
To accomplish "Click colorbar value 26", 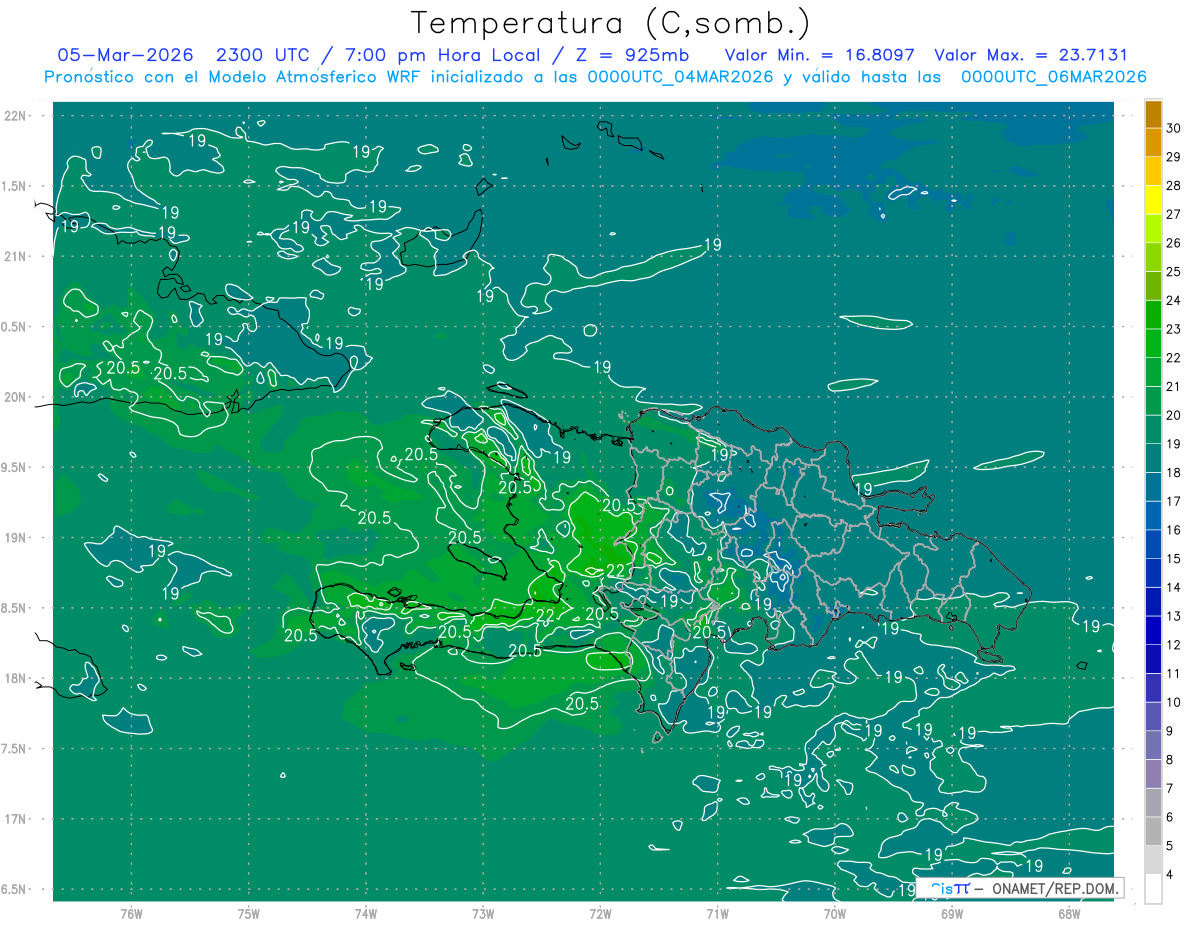I will click(1174, 243).
